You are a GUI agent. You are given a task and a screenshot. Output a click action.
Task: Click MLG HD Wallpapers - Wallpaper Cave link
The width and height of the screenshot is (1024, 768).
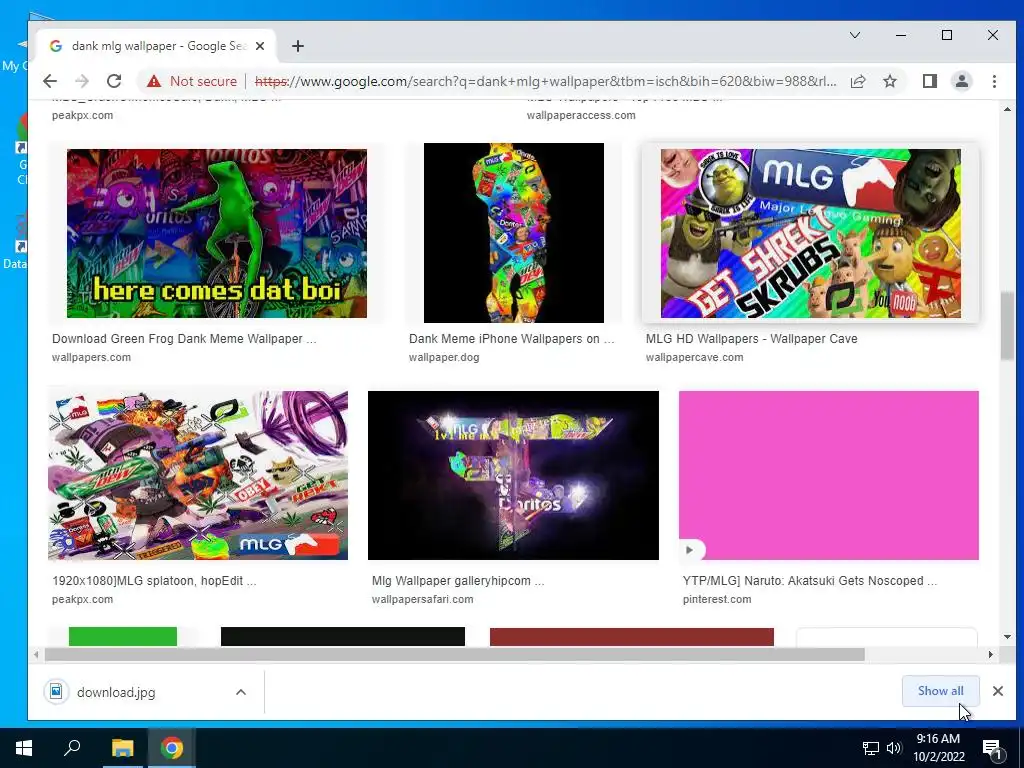tap(752, 338)
